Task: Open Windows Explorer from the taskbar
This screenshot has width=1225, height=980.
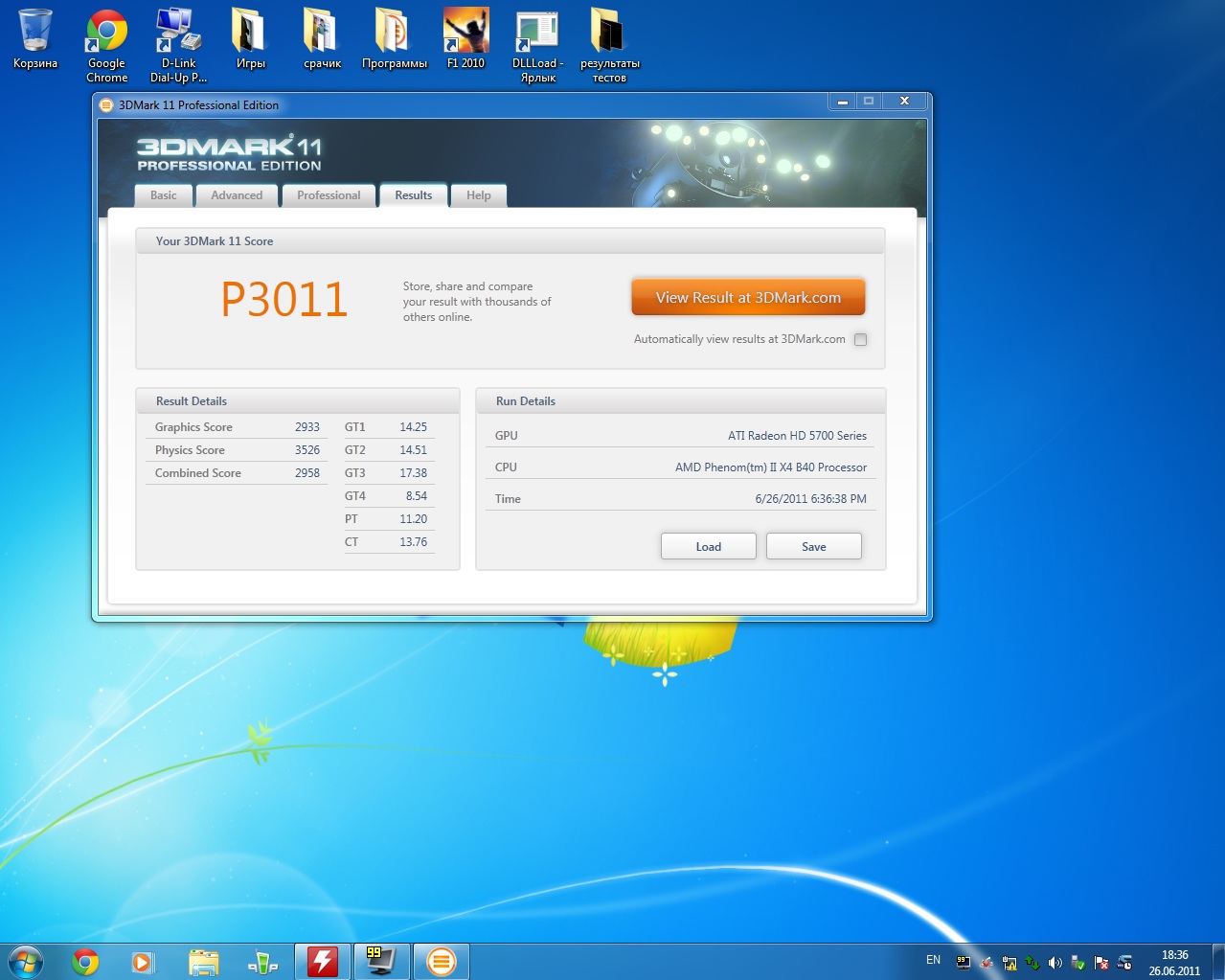Action: click(x=203, y=962)
